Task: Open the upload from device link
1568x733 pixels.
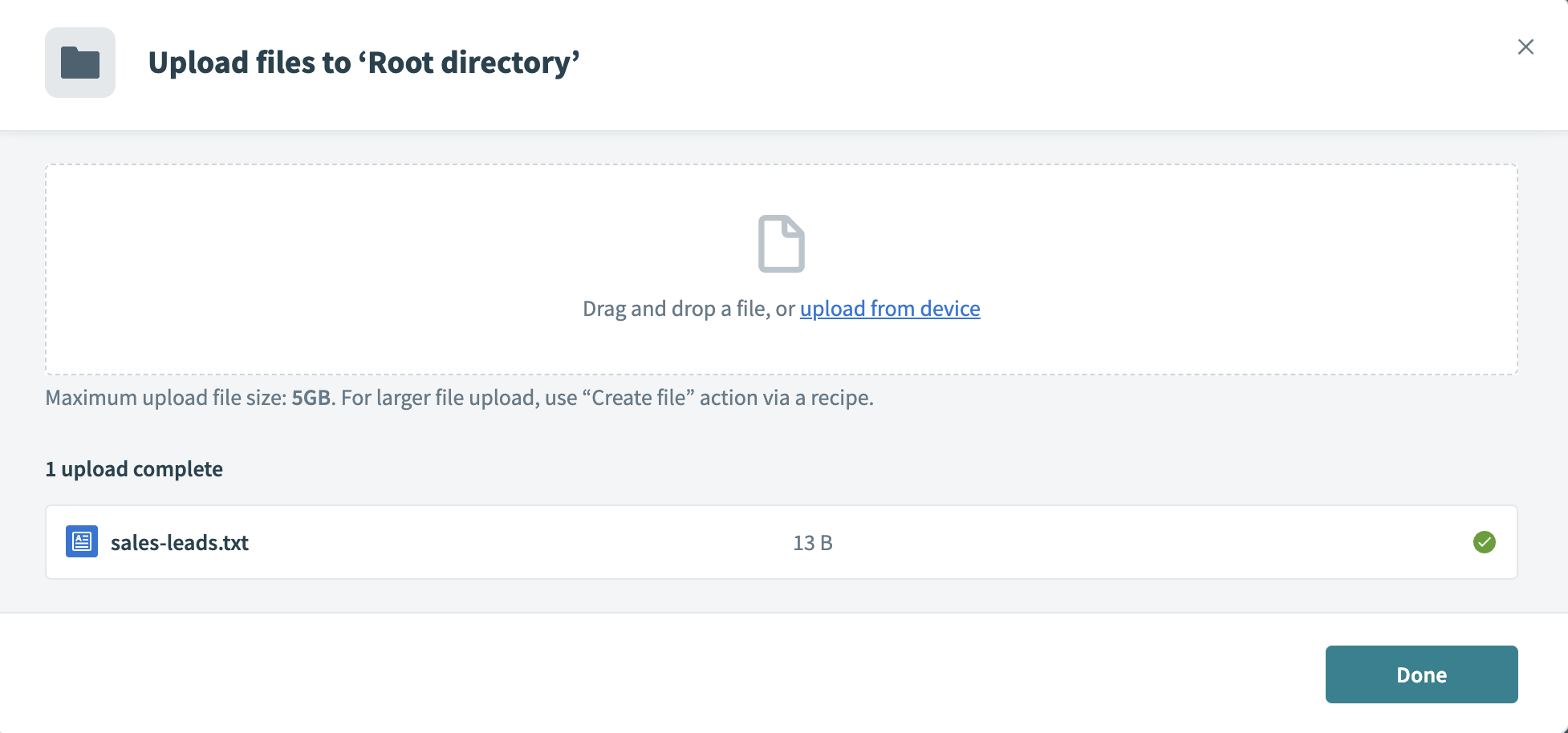Action: point(889,309)
